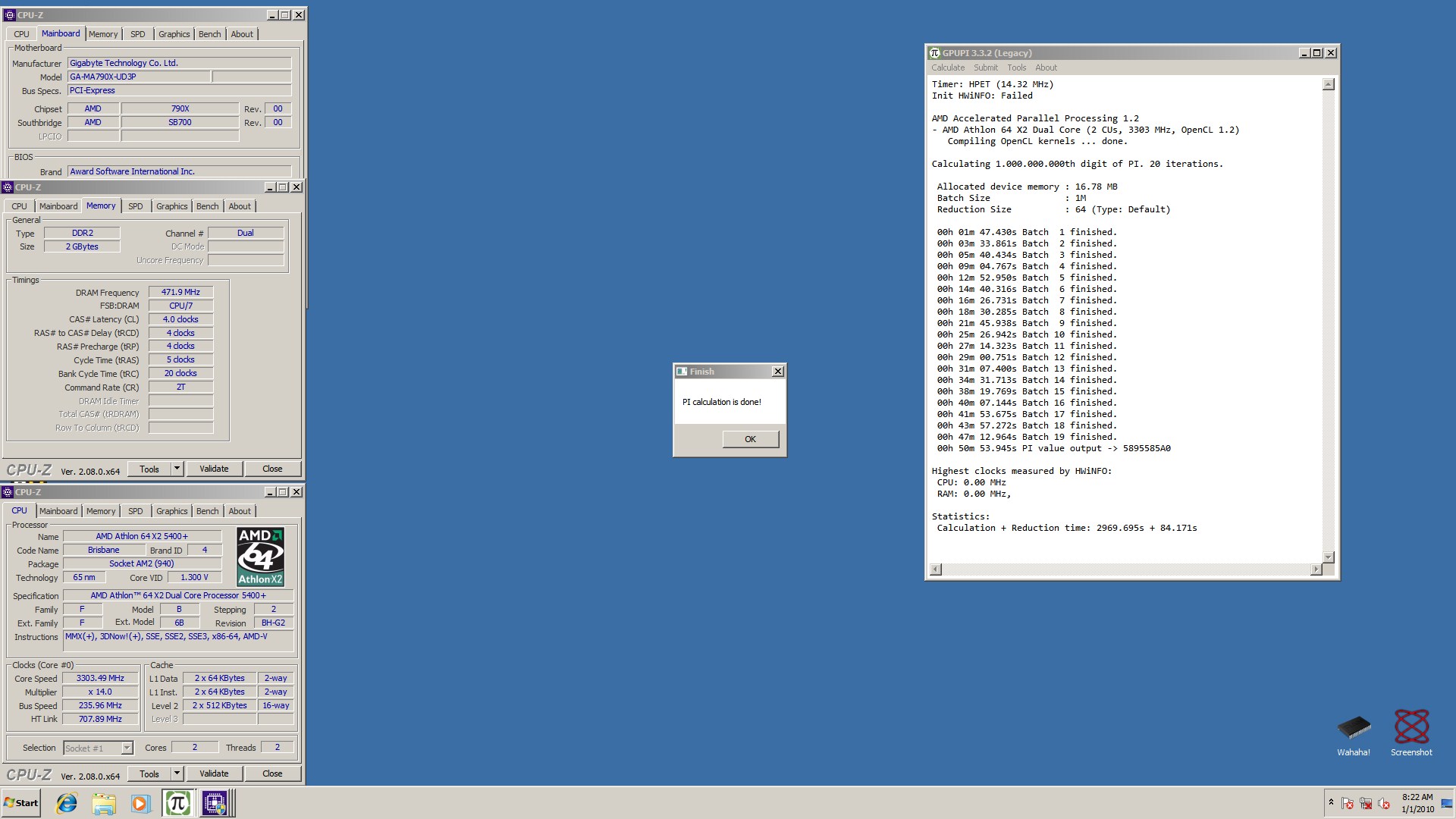Click the CPU-Z CPU window title icon

[8, 492]
